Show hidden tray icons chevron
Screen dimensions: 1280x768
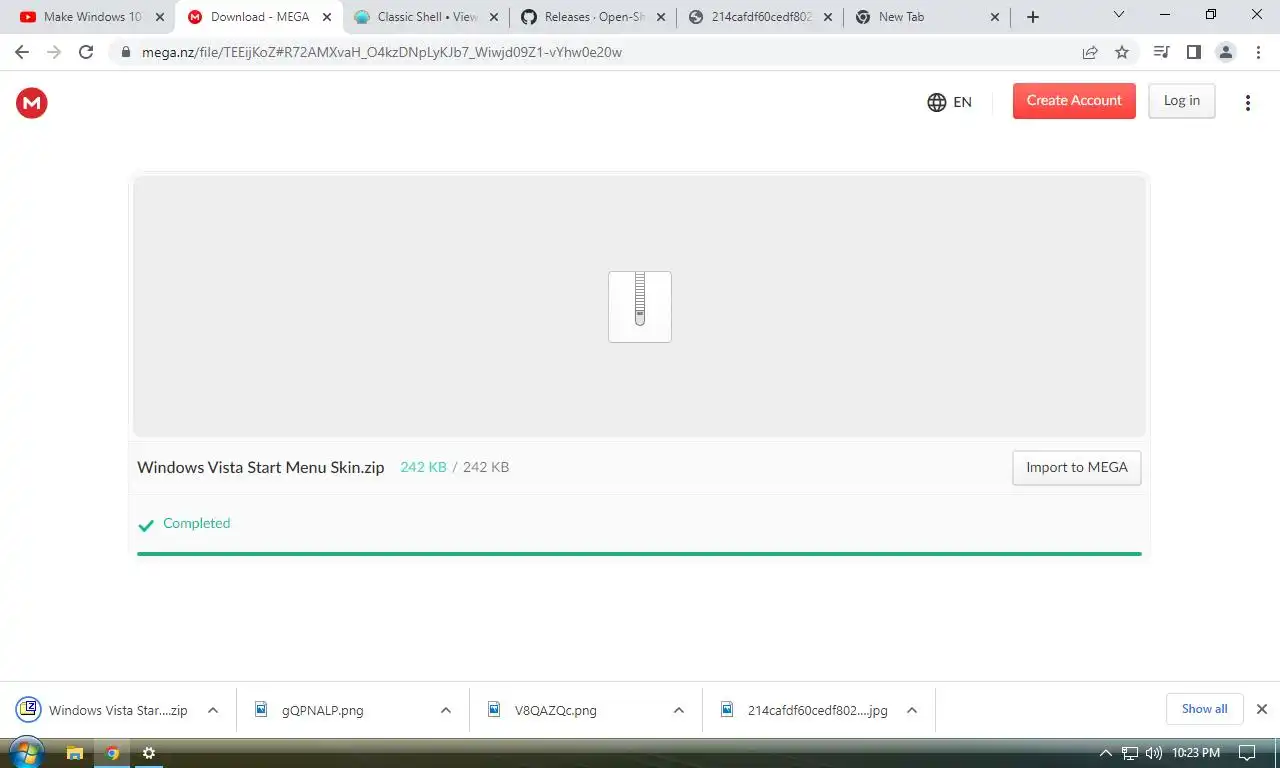point(1106,753)
